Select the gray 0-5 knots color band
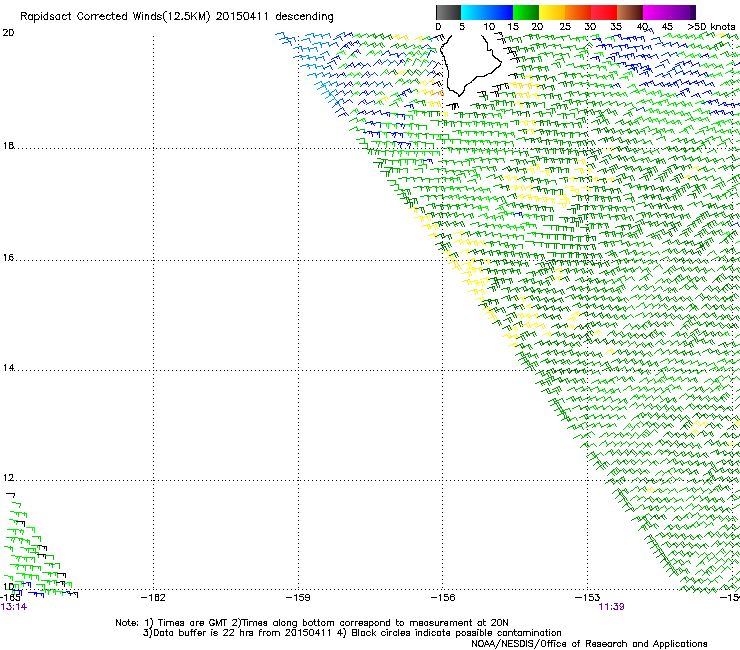740x650 pixels. (448, 12)
